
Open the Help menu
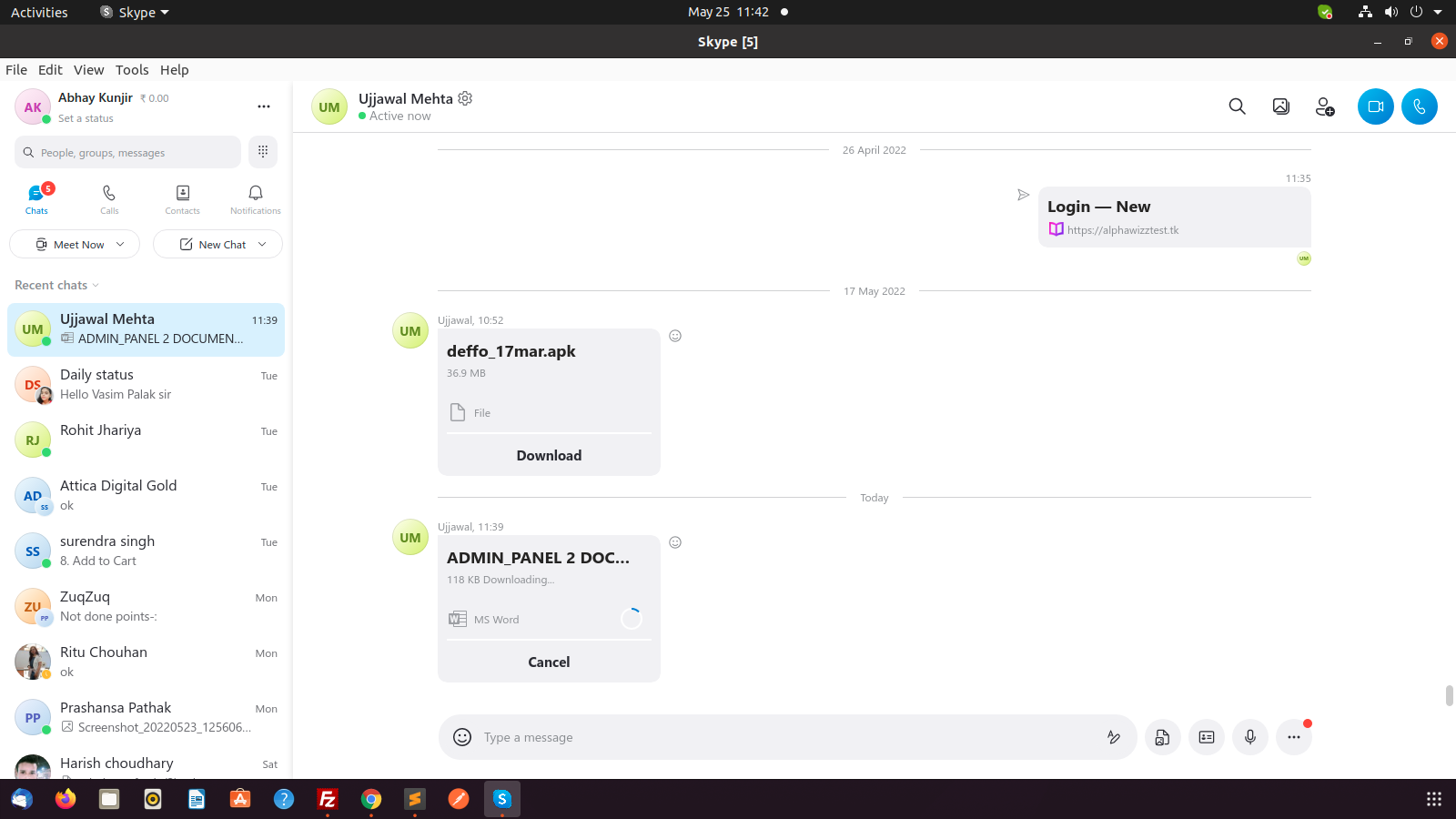click(175, 70)
